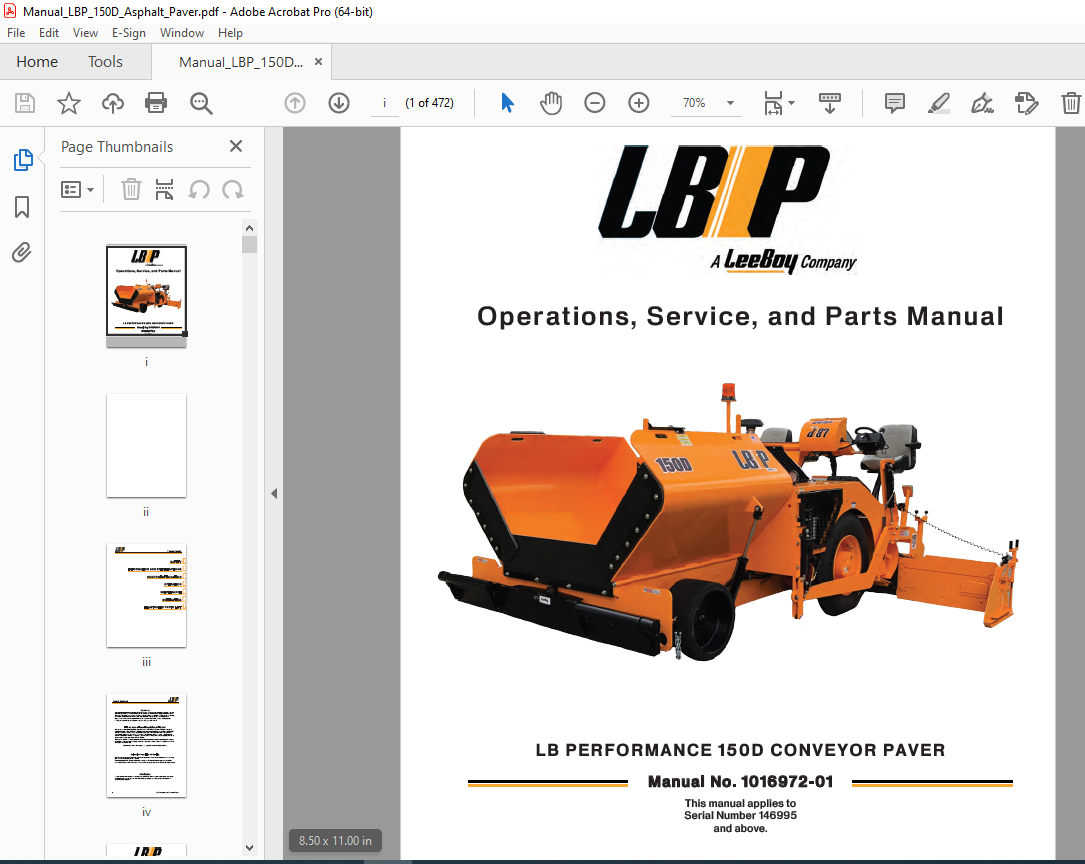Open the File menu
Viewport: 1085px width, 864px height.
[16, 33]
